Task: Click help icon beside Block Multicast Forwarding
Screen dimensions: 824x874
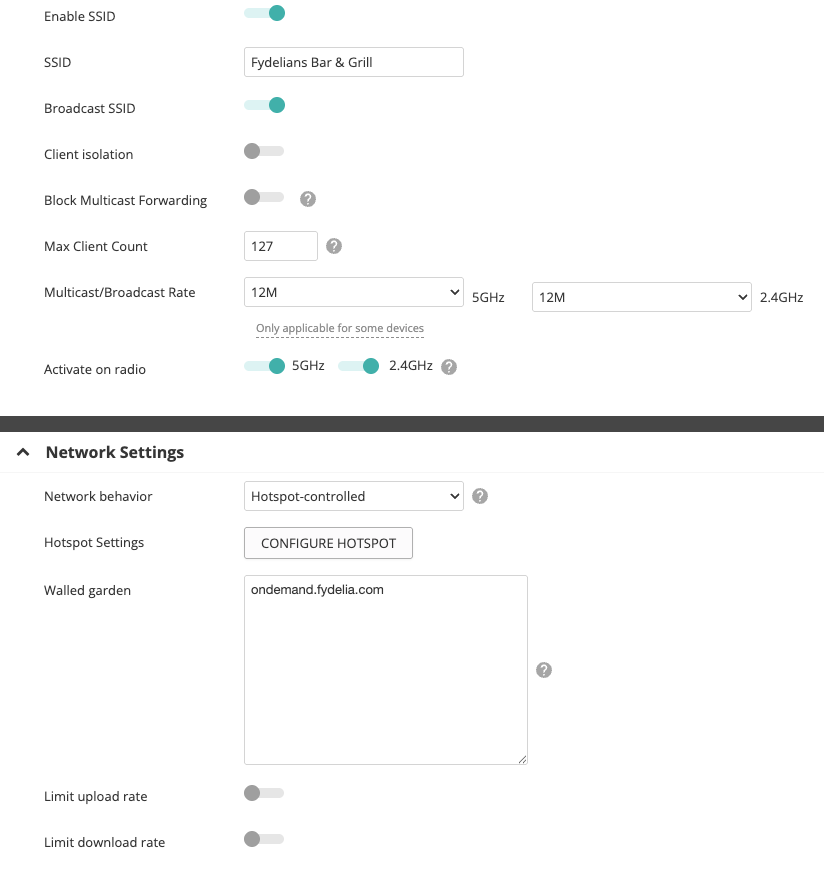Action: pyautogui.click(x=308, y=199)
